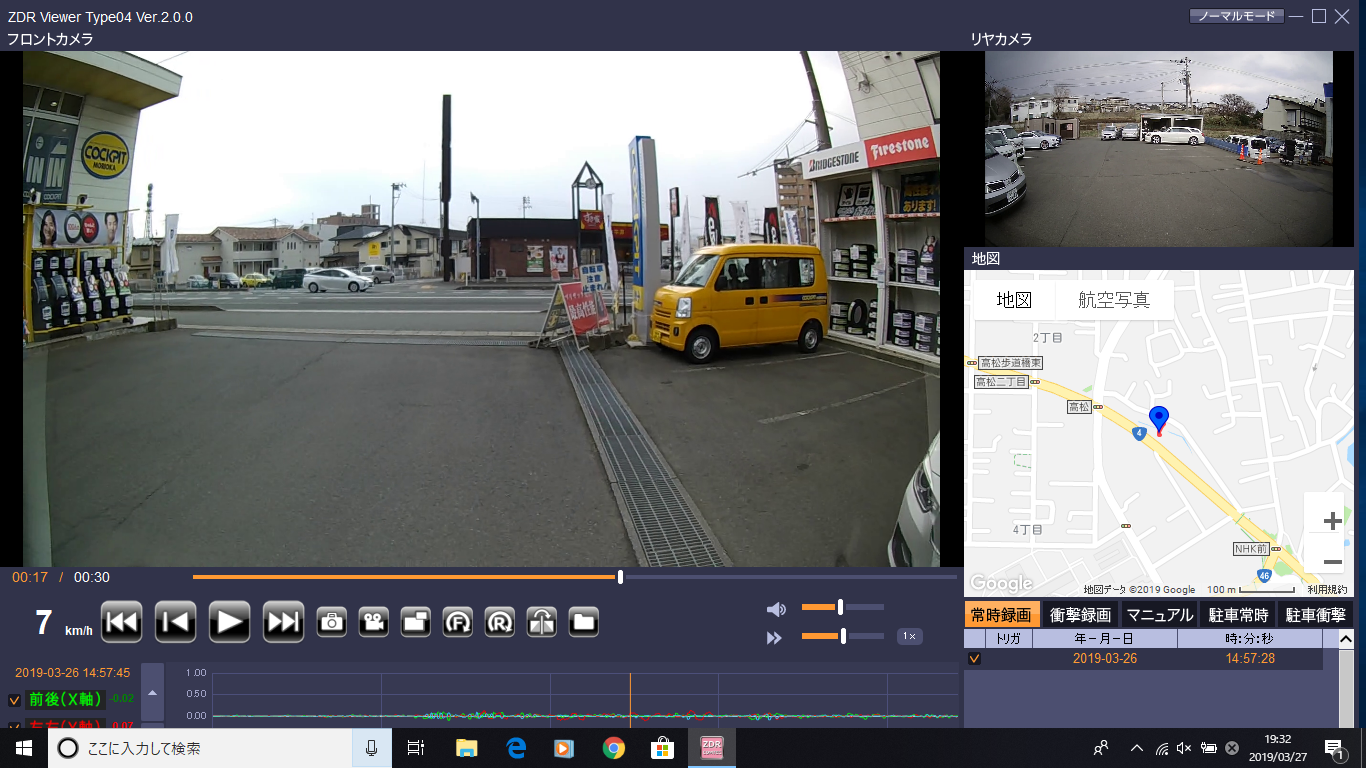Open the folder icon to load files
The width and height of the screenshot is (1366, 768).
tap(583, 622)
